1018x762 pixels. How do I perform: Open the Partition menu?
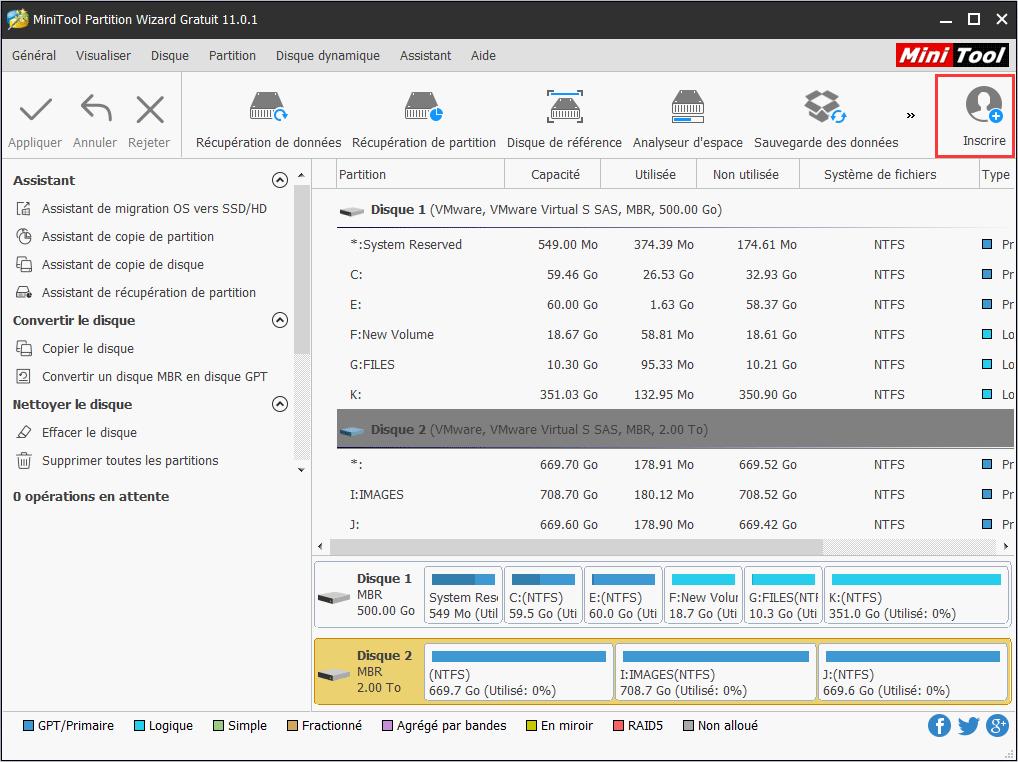tap(232, 56)
